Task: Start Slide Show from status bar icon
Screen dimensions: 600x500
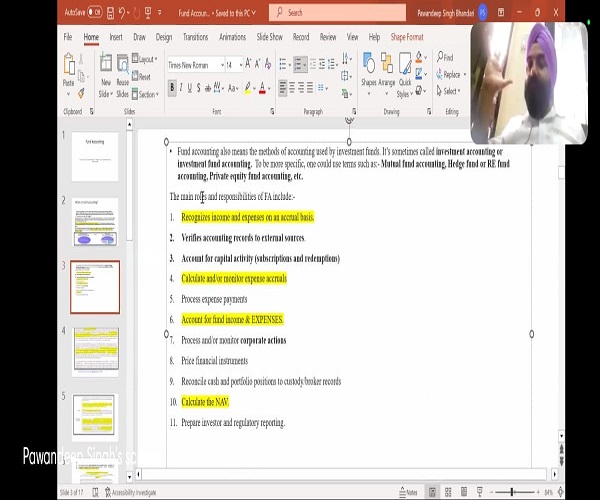Action: click(x=479, y=492)
